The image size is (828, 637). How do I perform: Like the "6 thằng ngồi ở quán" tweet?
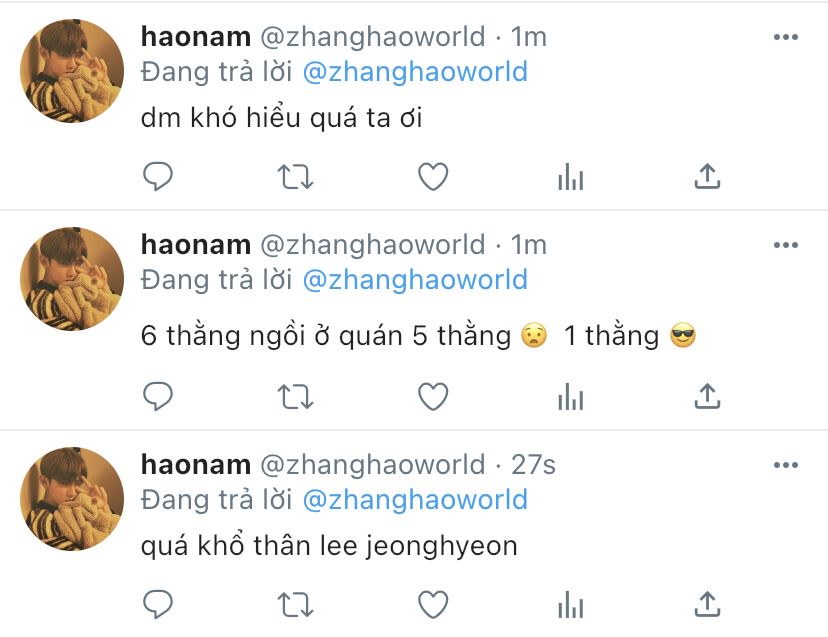click(x=433, y=396)
